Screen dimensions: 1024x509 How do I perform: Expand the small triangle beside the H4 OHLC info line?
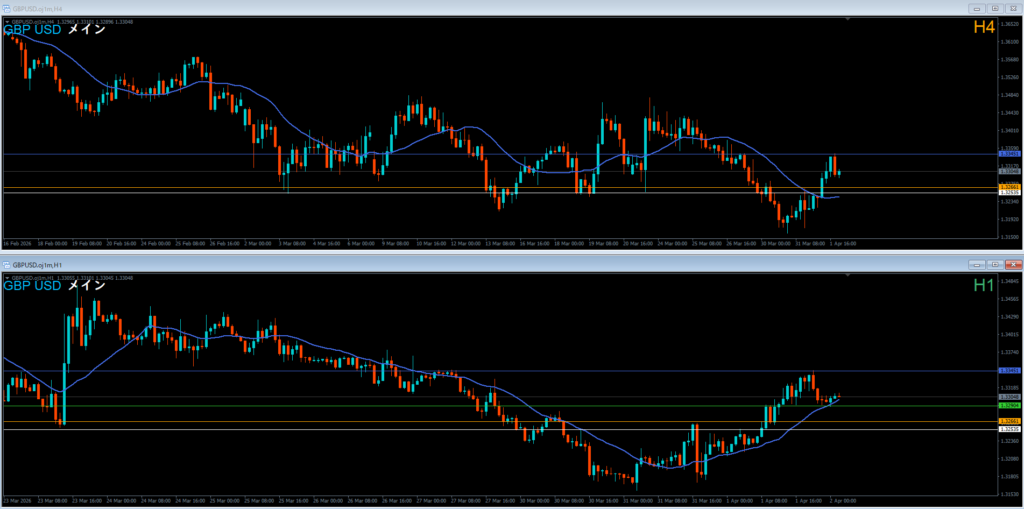click(7, 22)
